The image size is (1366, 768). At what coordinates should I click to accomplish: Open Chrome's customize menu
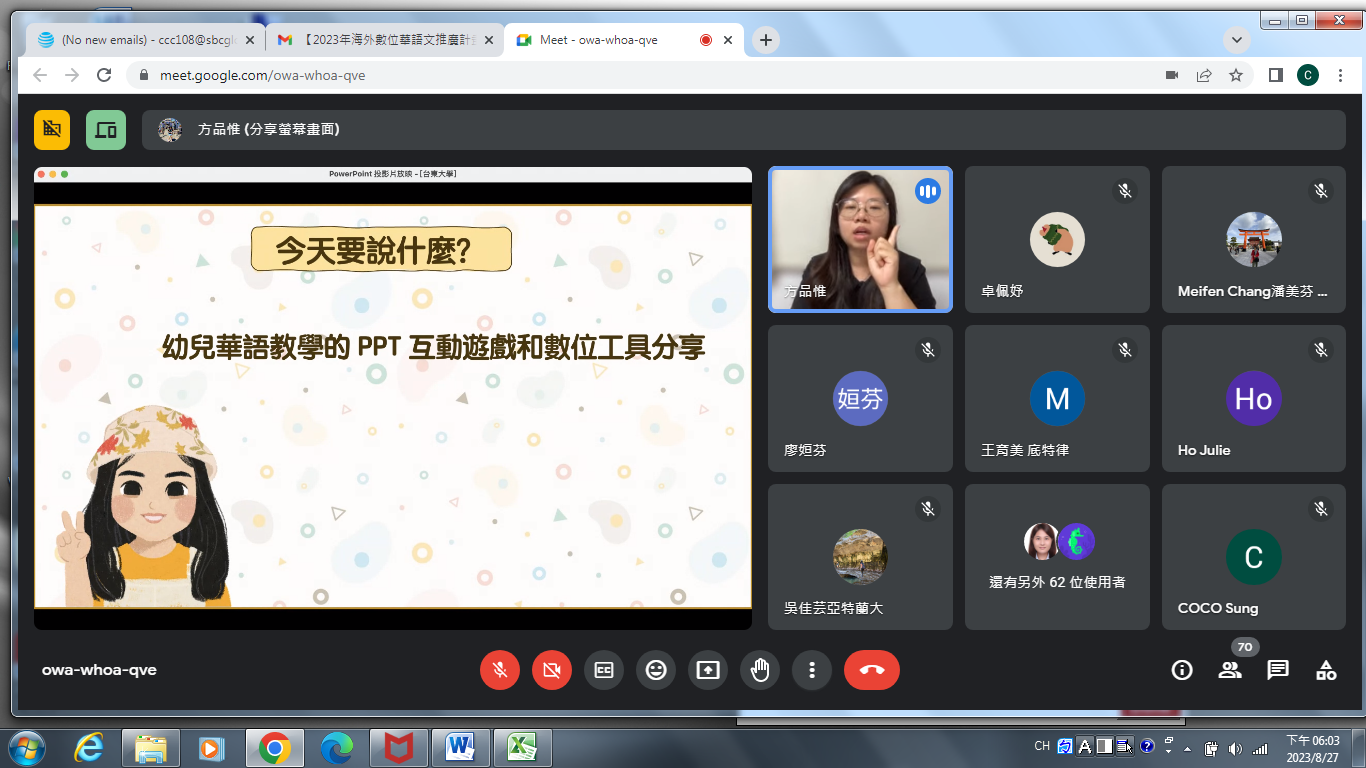tap(1340, 75)
